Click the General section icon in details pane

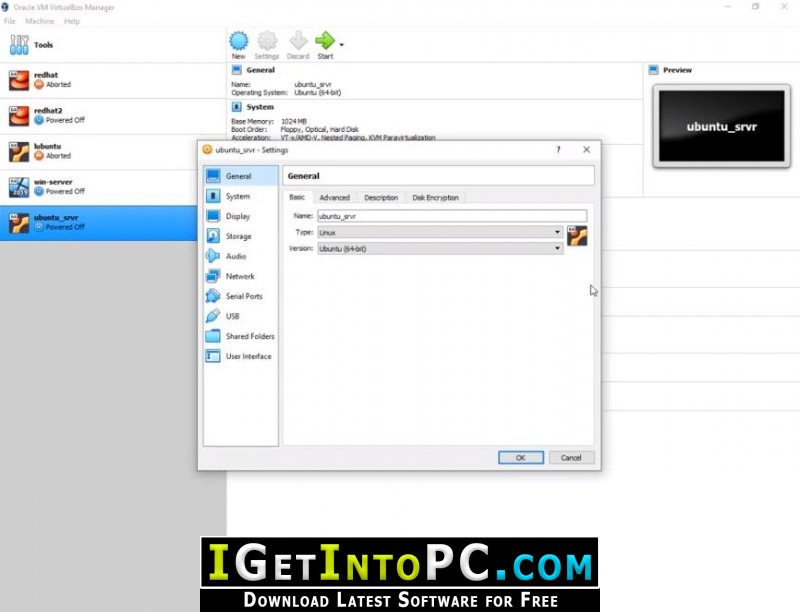coord(236,70)
